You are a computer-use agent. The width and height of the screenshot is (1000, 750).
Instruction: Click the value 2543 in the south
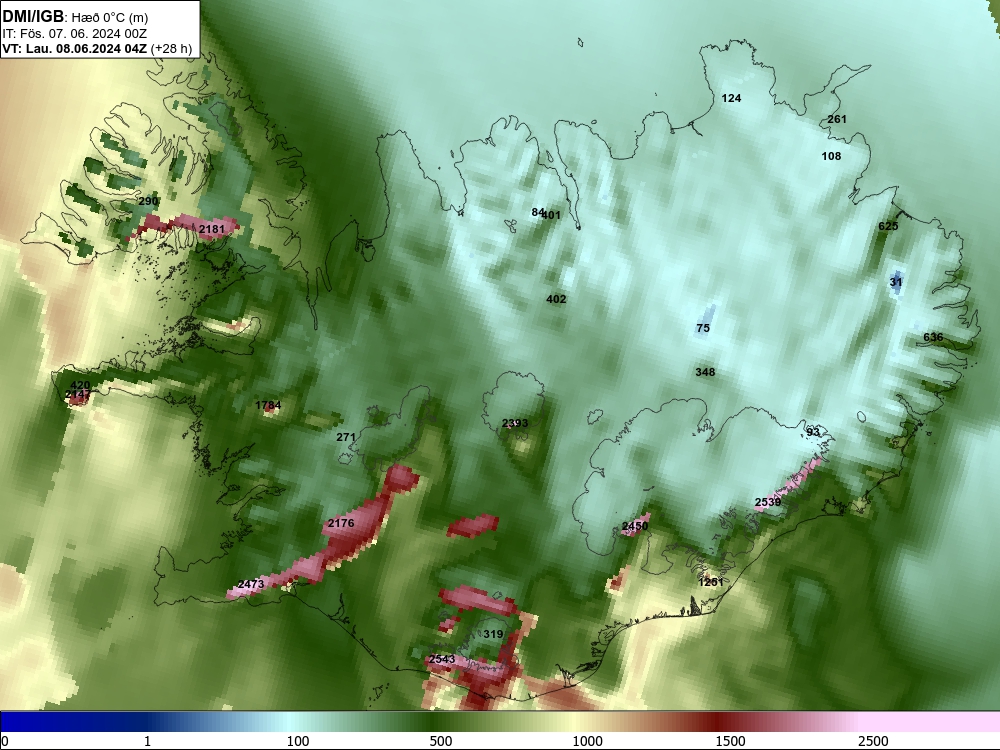442,659
